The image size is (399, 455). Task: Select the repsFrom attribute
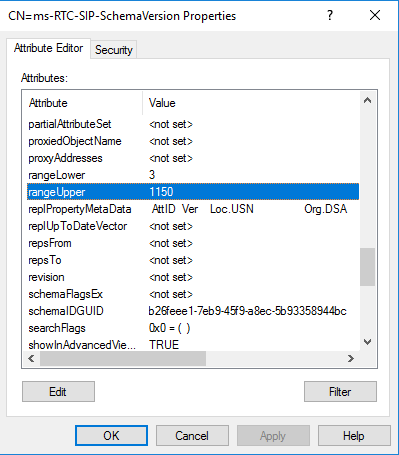coord(193,243)
